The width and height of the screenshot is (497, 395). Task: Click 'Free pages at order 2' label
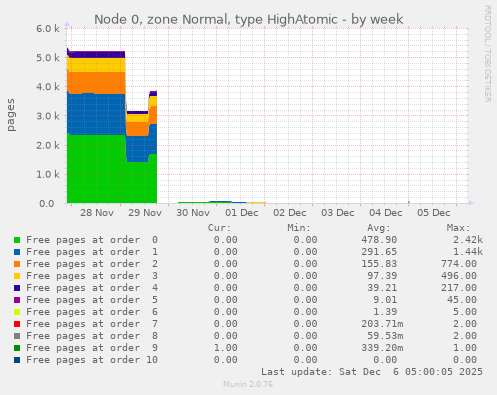point(92,264)
